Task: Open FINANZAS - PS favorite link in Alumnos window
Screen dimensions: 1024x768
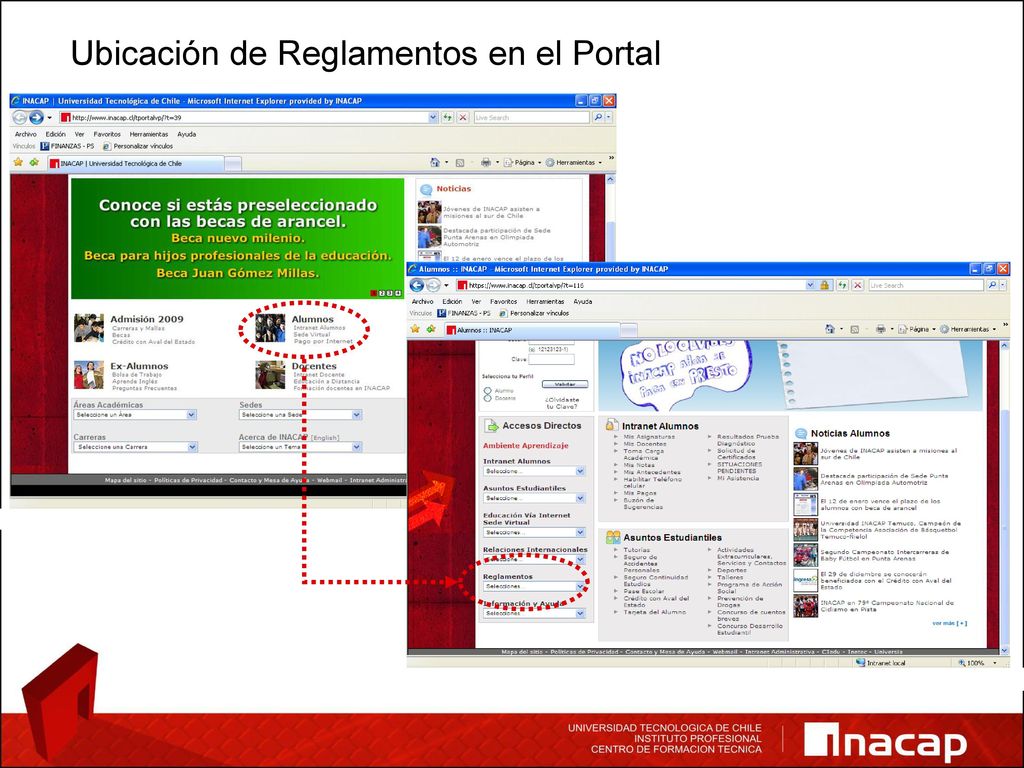Action: 464,313
